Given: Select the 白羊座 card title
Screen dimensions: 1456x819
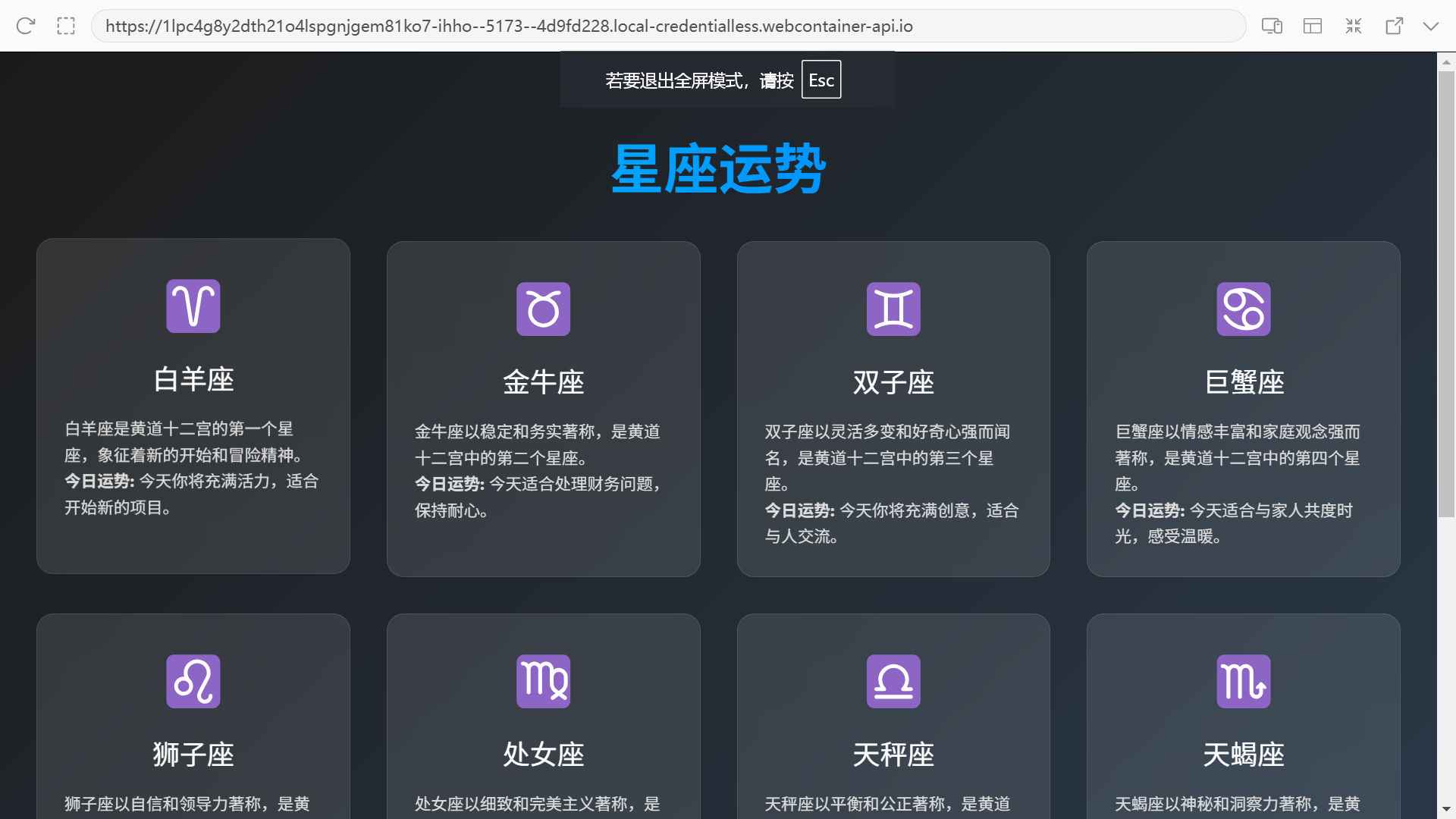Looking at the screenshot, I should pyautogui.click(x=193, y=379).
